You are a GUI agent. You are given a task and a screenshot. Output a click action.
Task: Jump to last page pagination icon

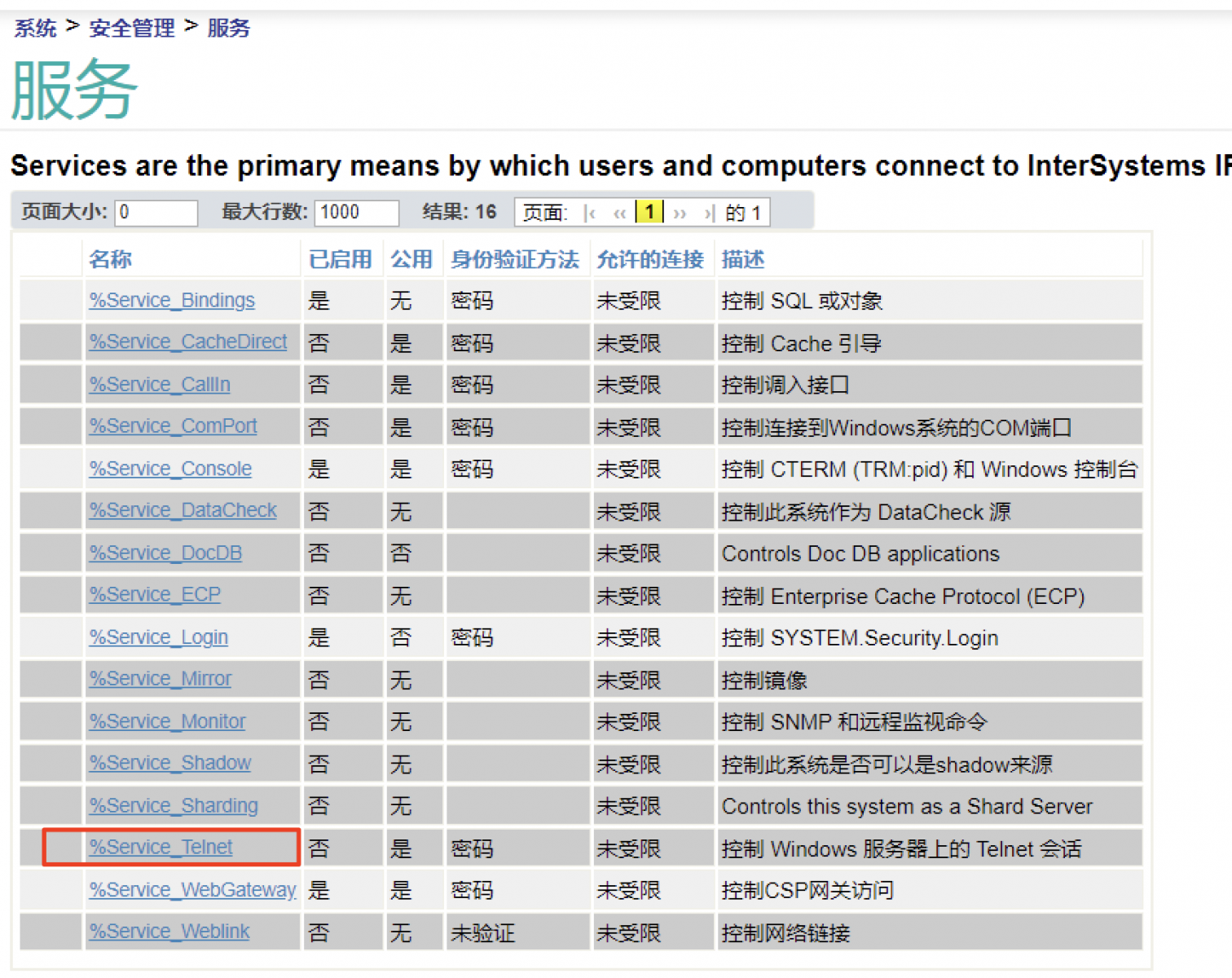pyautogui.click(x=709, y=214)
